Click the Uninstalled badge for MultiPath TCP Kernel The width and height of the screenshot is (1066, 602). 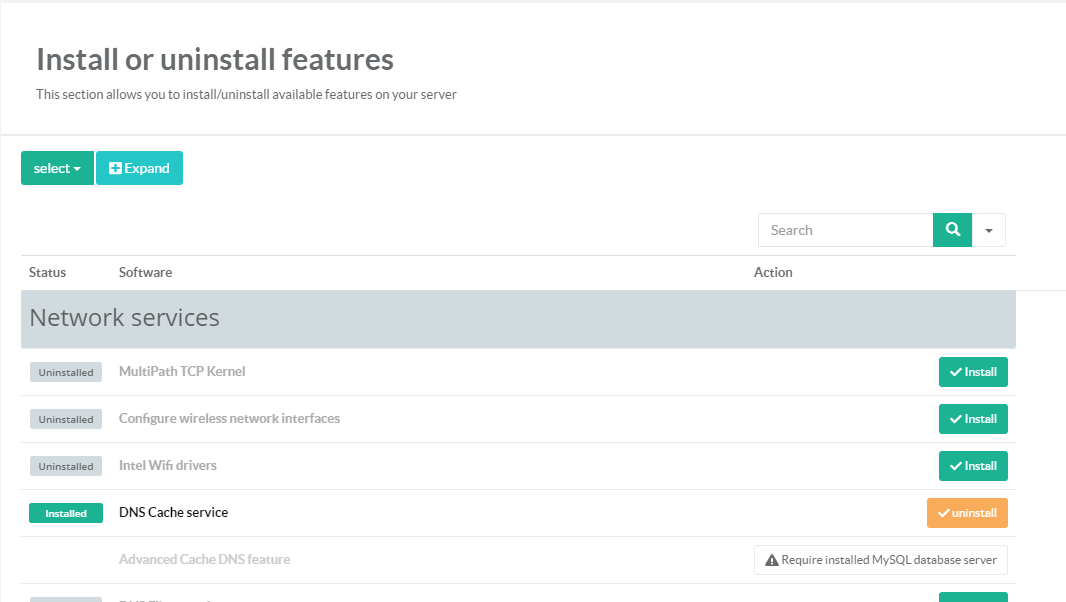[x=66, y=372]
